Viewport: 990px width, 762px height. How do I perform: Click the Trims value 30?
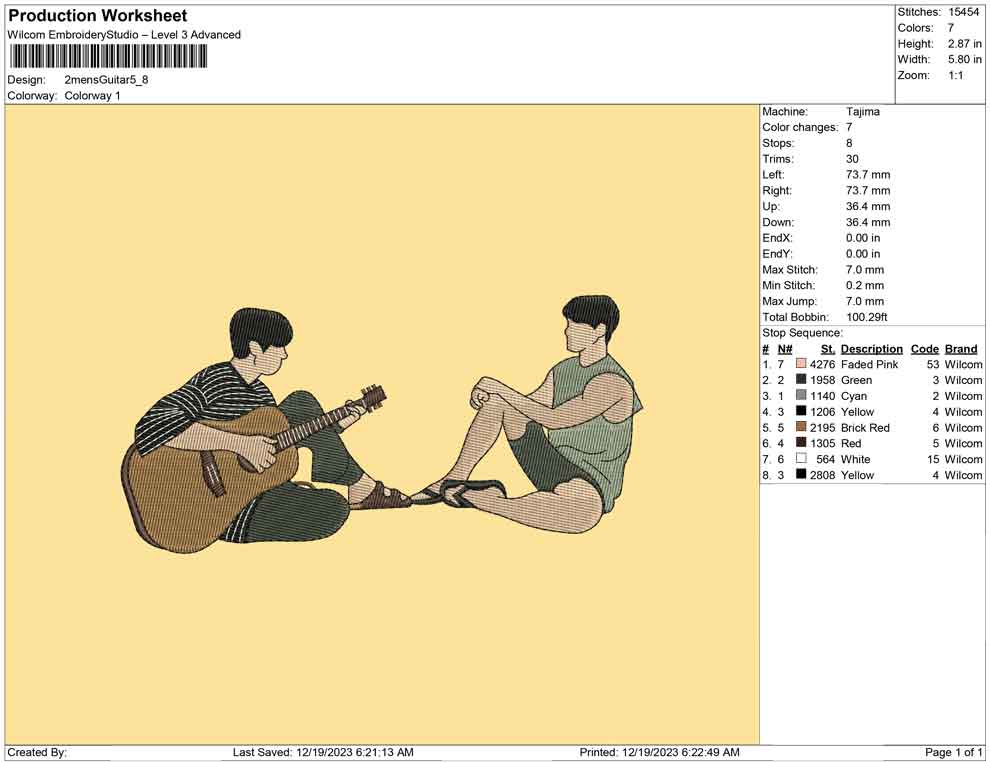[x=852, y=159]
